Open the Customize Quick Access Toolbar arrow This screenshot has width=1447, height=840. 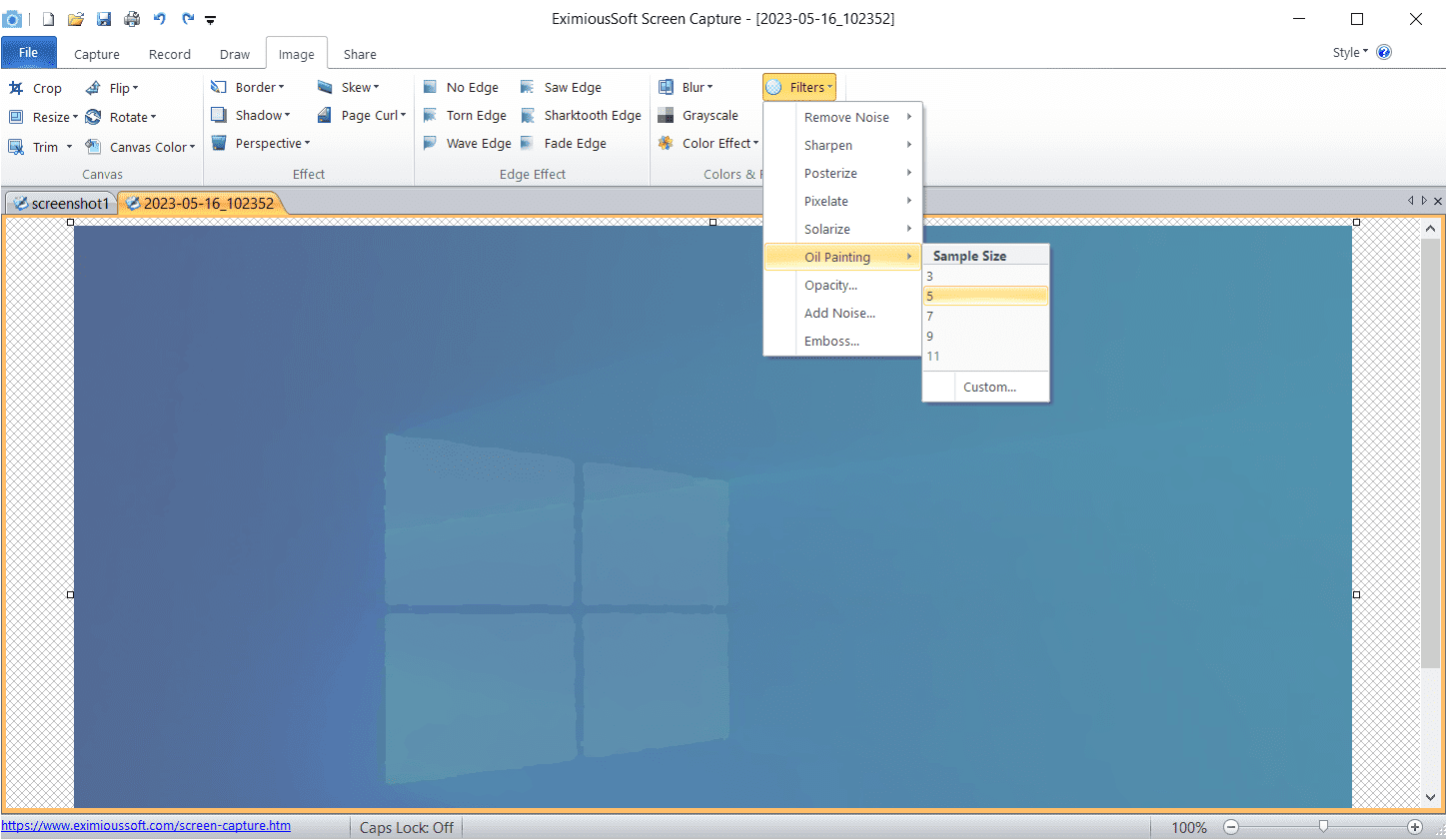point(211,19)
